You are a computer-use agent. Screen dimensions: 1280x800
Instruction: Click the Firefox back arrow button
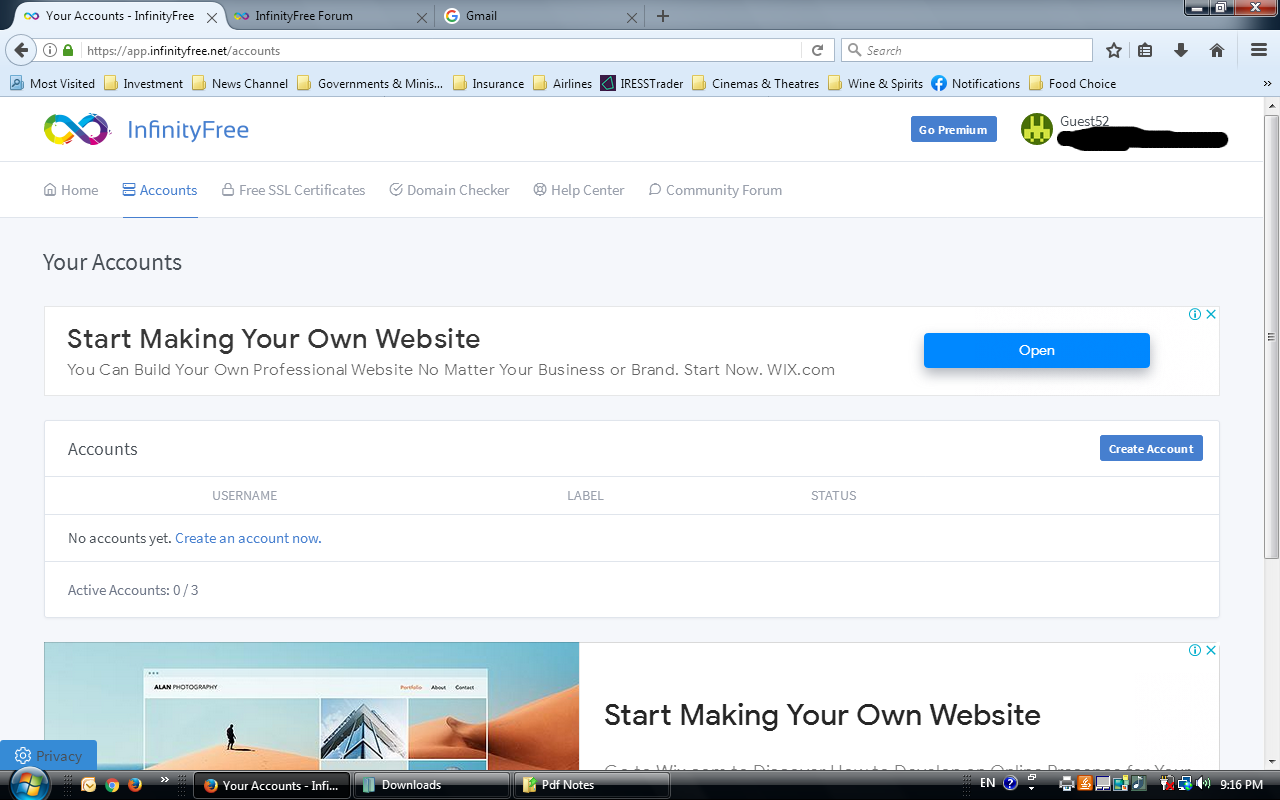pos(21,50)
